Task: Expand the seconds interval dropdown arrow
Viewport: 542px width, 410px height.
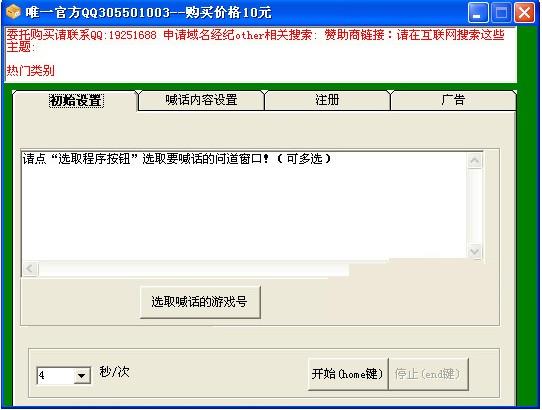Action: pyautogui.click(x=82, y=375)
